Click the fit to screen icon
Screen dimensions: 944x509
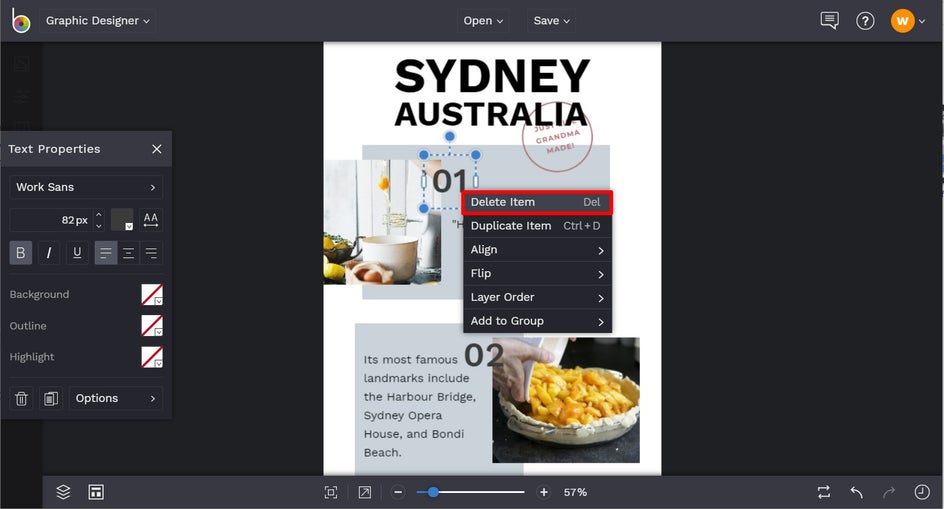pos(331,493)
